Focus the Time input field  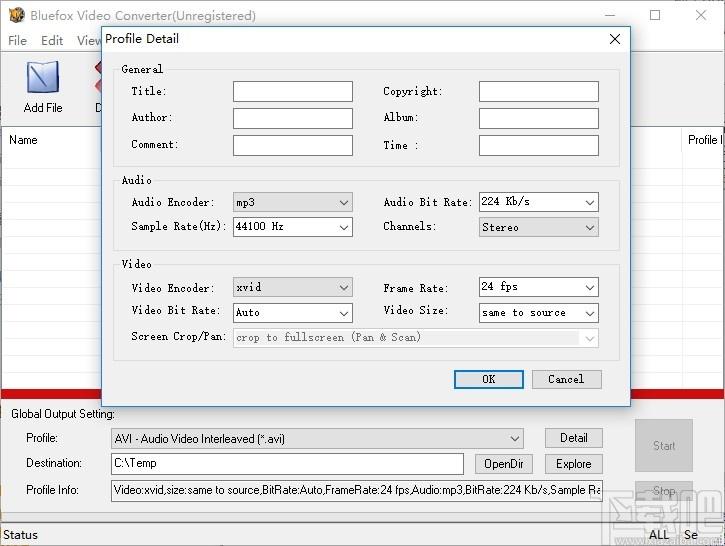[539, 145]
